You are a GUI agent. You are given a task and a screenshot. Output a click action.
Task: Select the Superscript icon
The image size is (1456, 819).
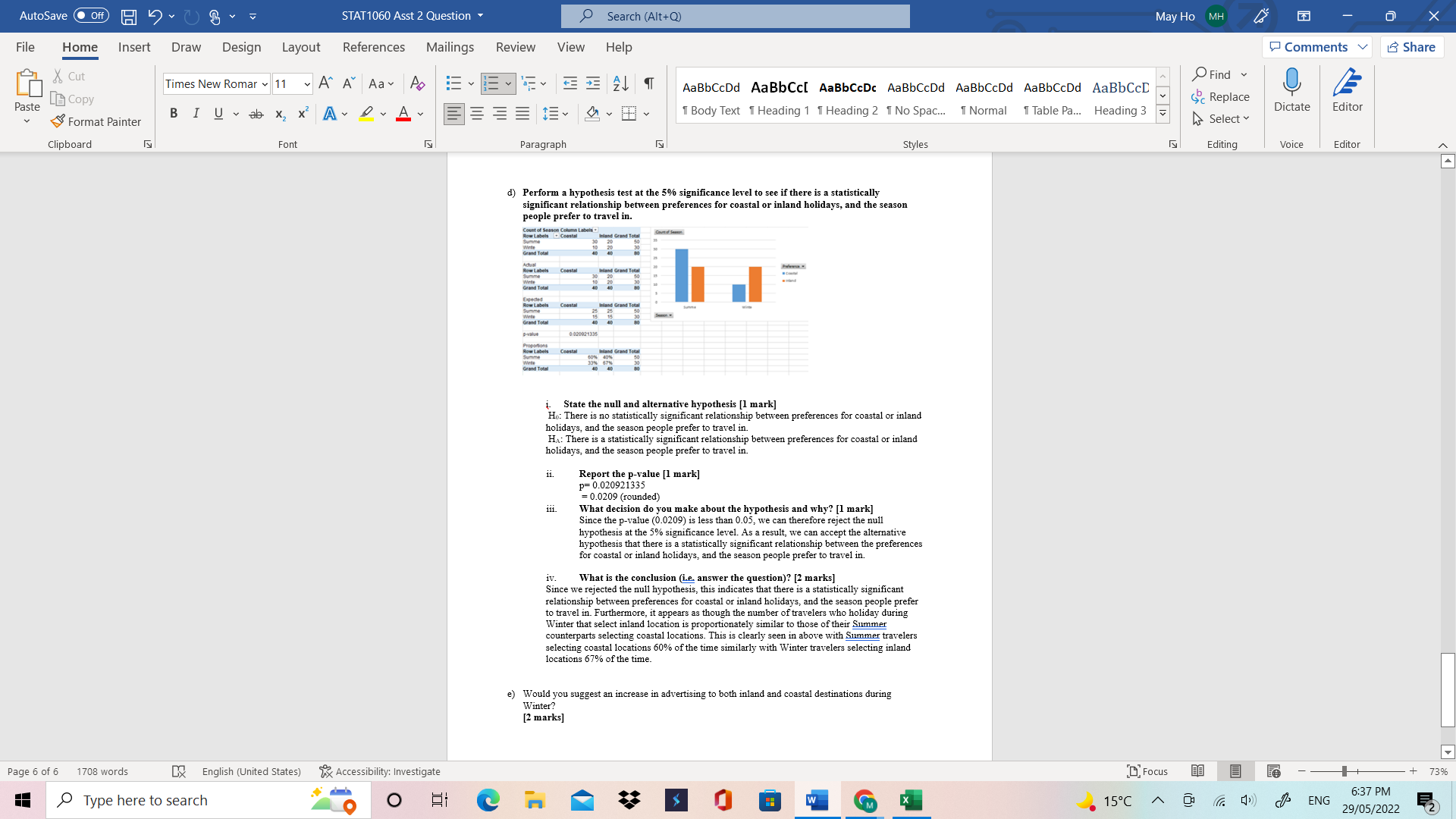pyautogui.click(x=302, y=113)
